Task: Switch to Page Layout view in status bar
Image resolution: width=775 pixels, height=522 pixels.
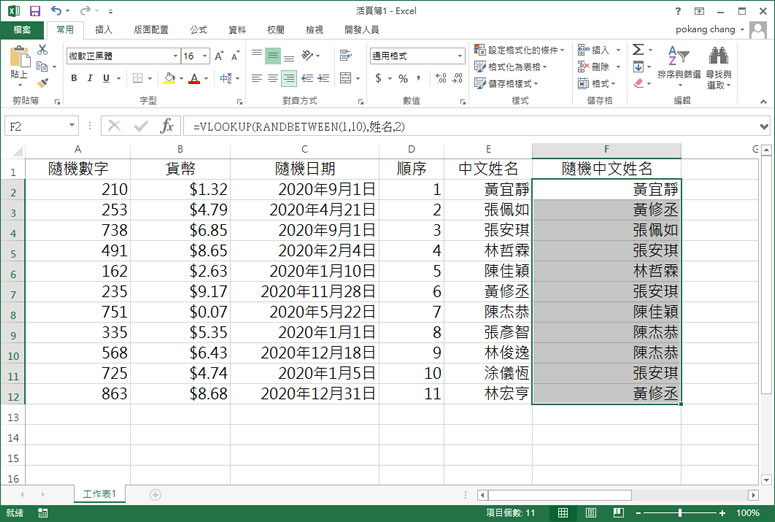Action: (592, 512)
